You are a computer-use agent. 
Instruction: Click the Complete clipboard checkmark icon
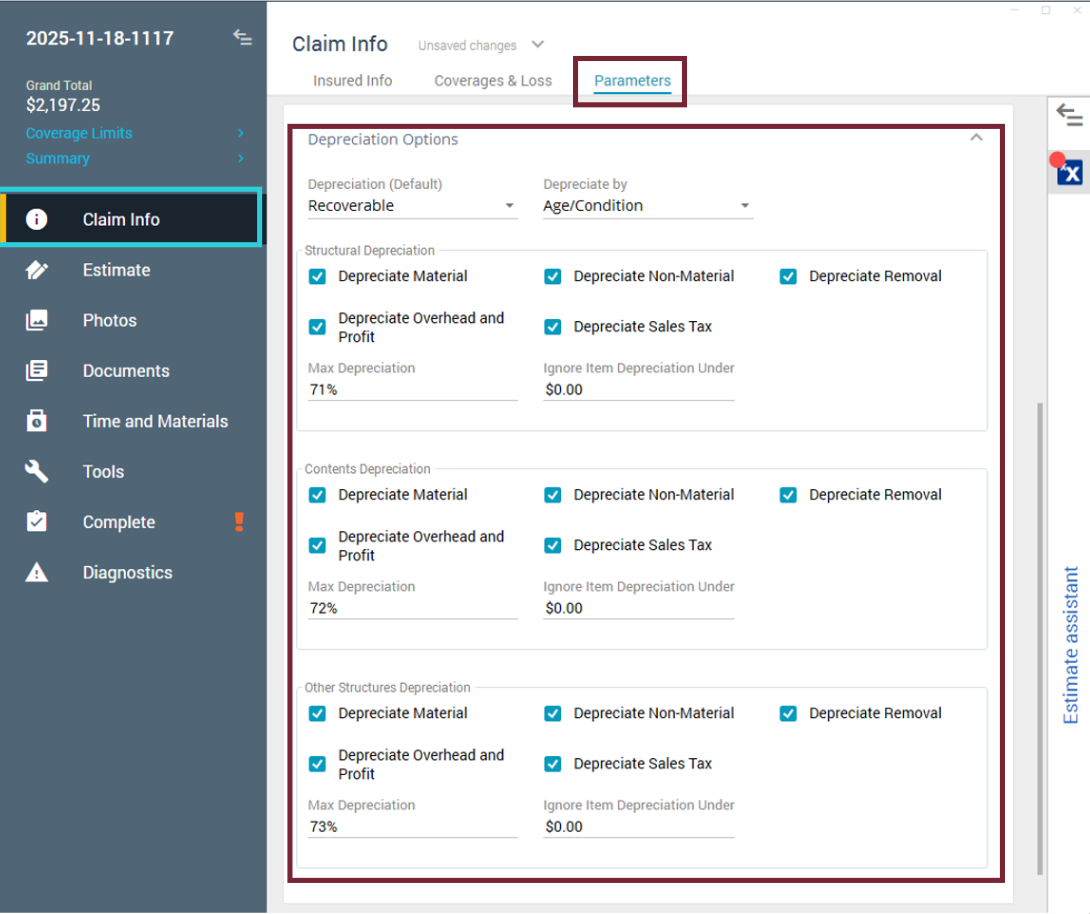37,522
